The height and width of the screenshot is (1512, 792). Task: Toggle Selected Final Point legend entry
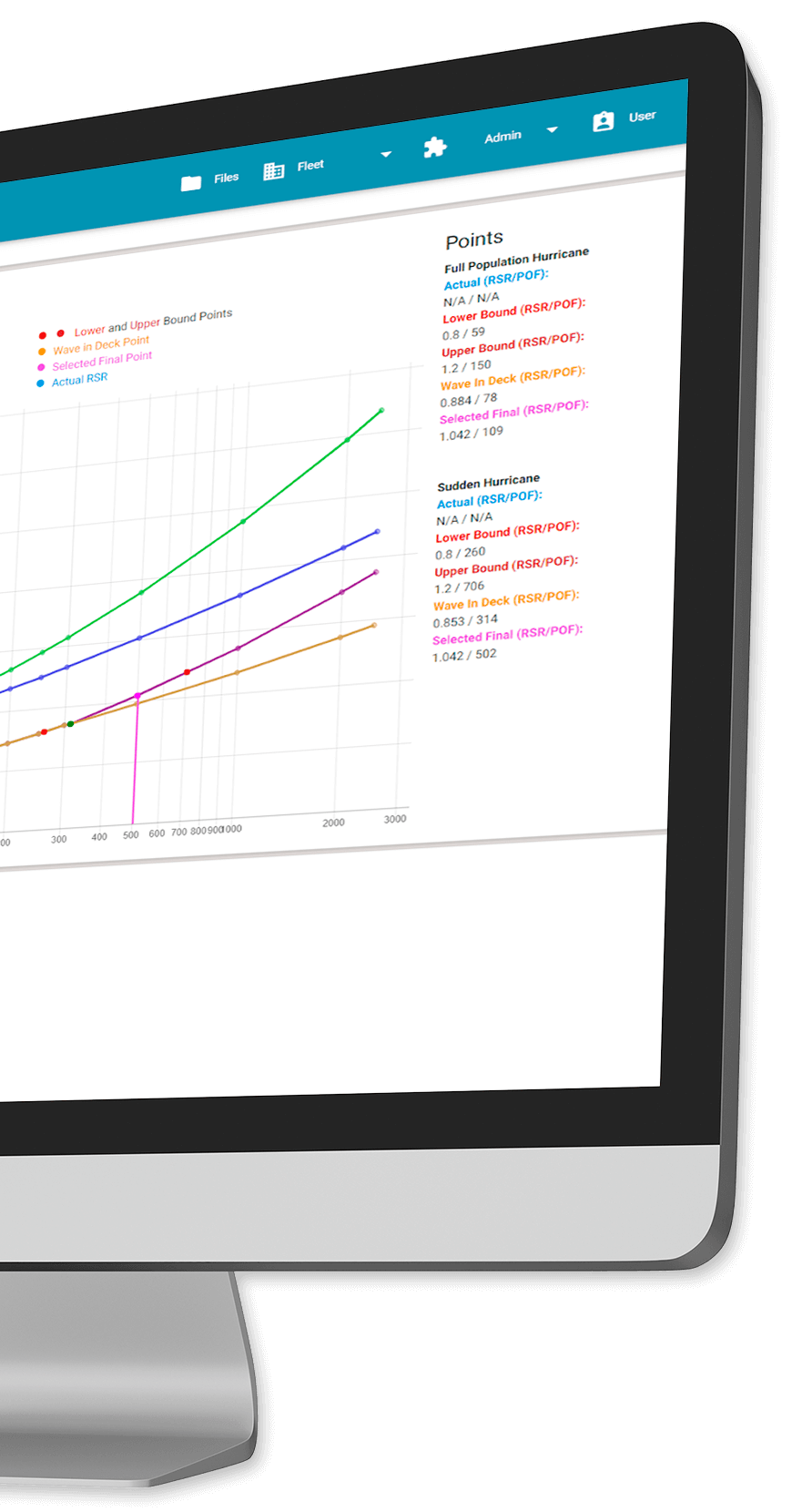click(102, 361)
